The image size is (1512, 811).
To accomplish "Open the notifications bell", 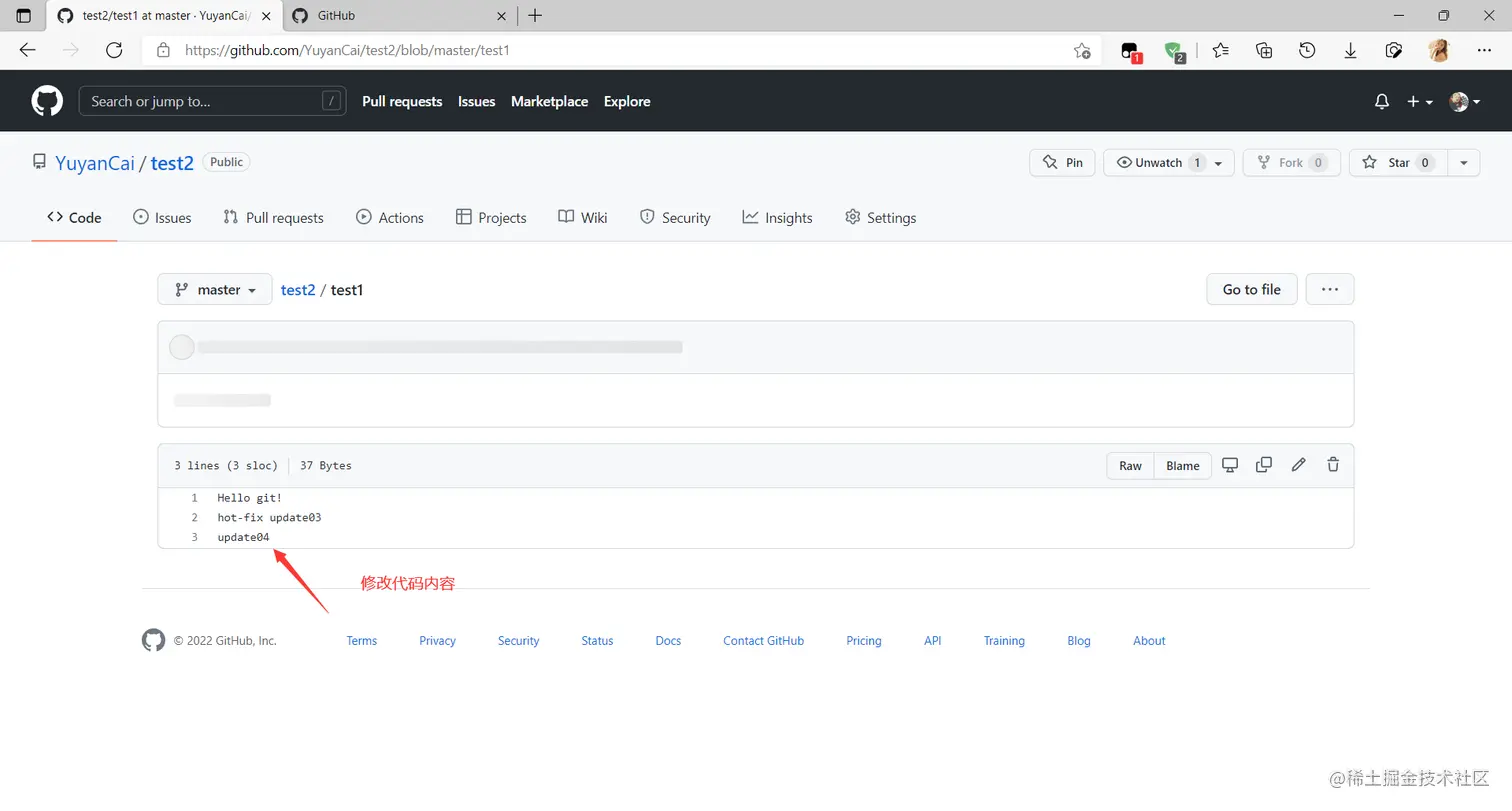I will click(1382, 101).
